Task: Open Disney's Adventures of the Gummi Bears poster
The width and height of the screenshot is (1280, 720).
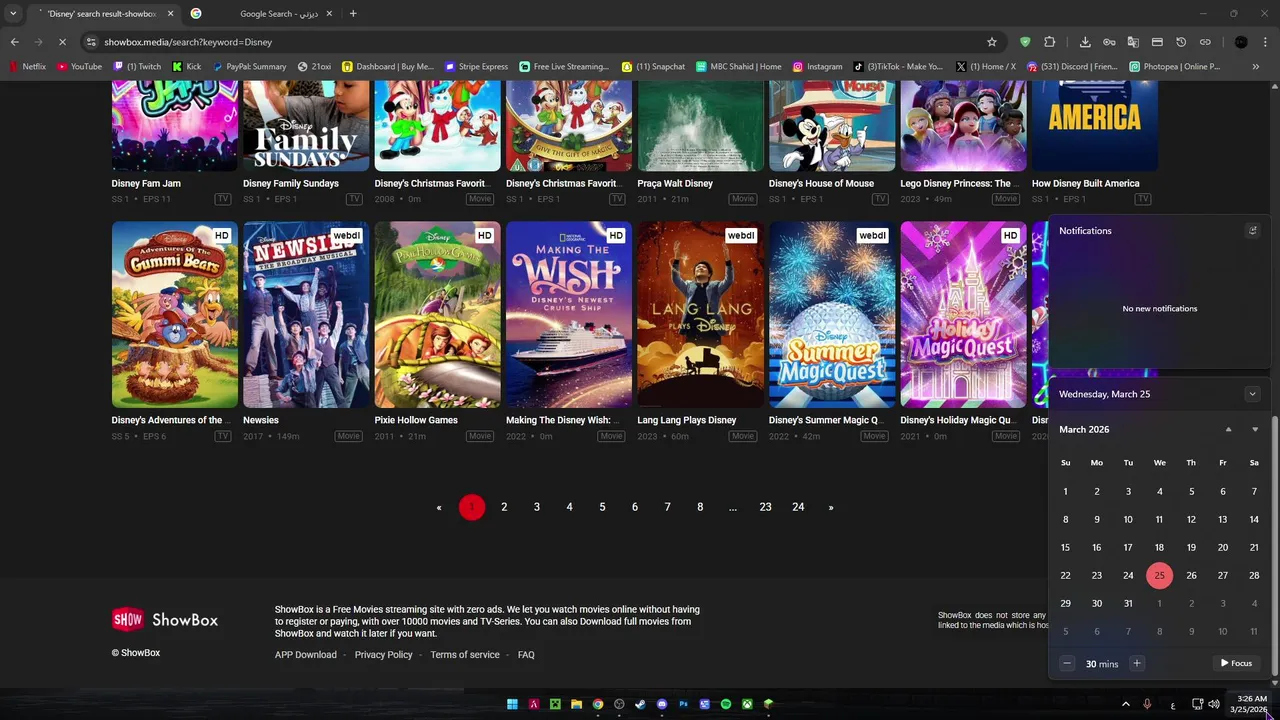Action: point(174,315)
